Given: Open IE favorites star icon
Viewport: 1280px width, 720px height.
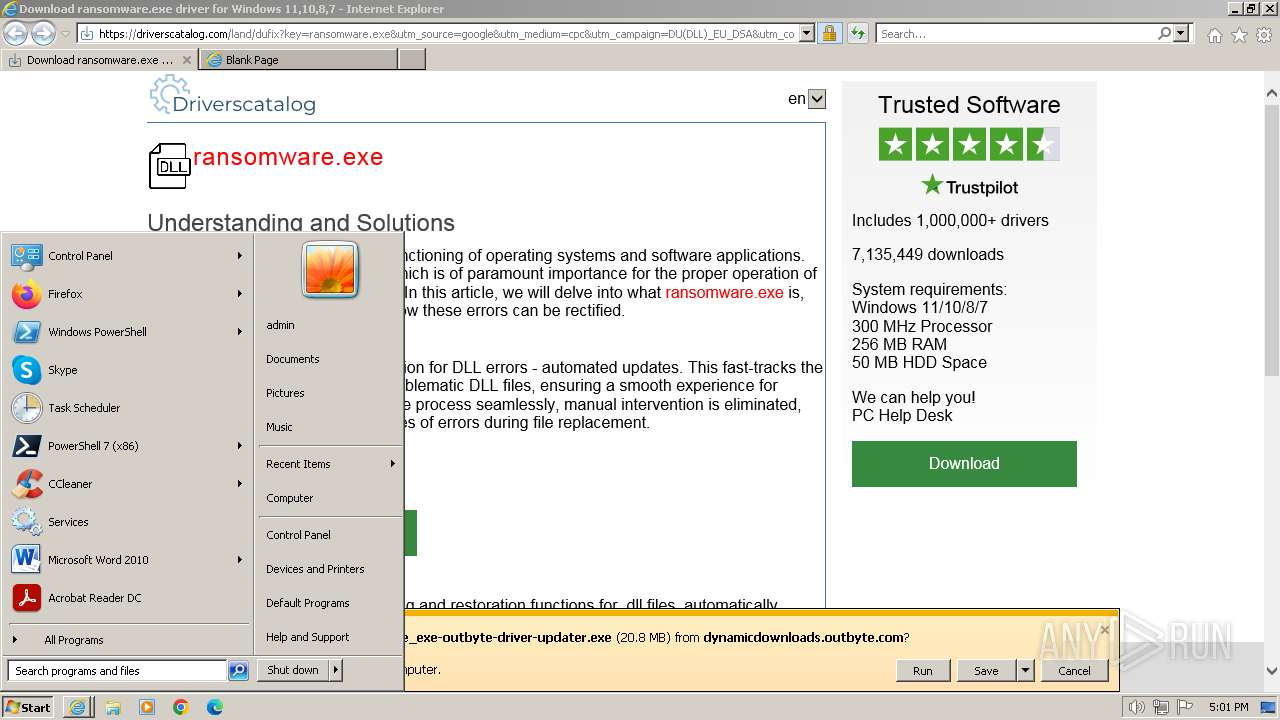Looking at the screenshot, I should tap(1239, 35).
